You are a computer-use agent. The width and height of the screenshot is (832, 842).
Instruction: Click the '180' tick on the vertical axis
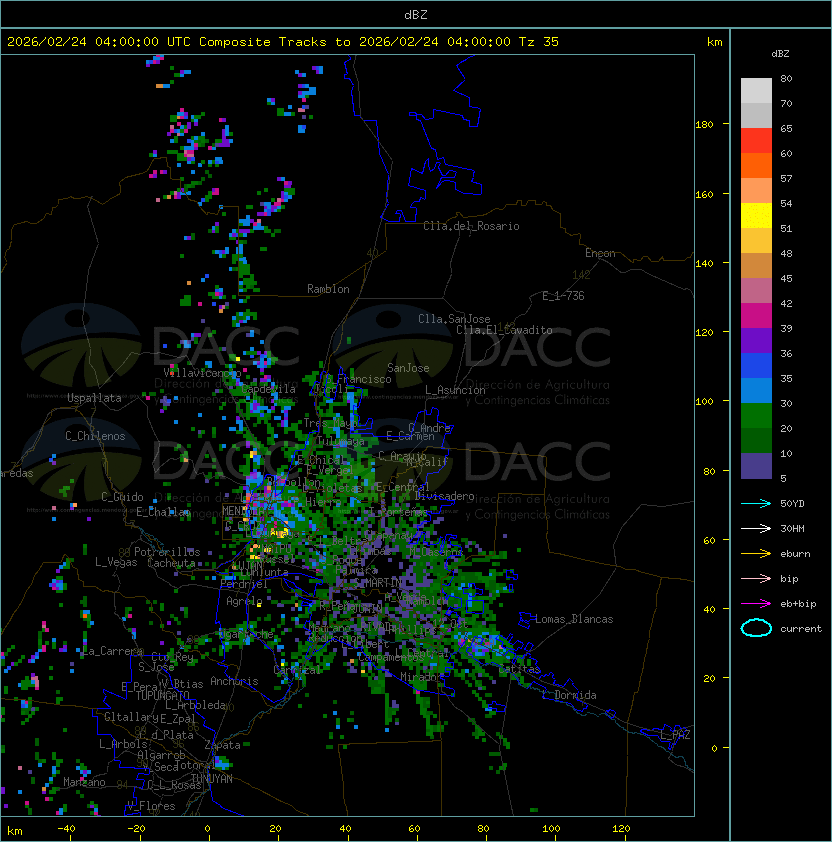(x=704, y=125)
